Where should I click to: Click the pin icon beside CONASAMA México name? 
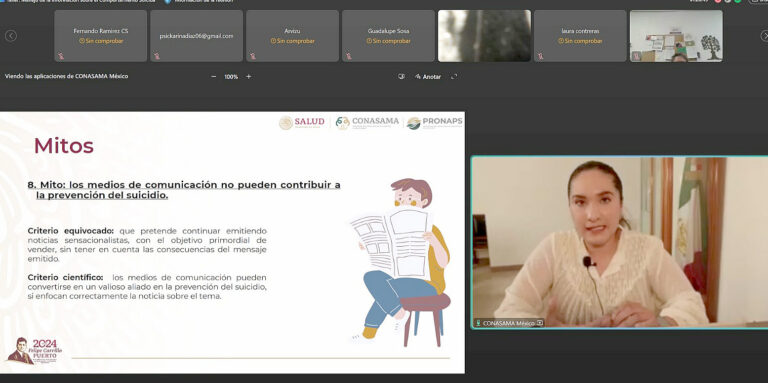(x=540, y=323)
